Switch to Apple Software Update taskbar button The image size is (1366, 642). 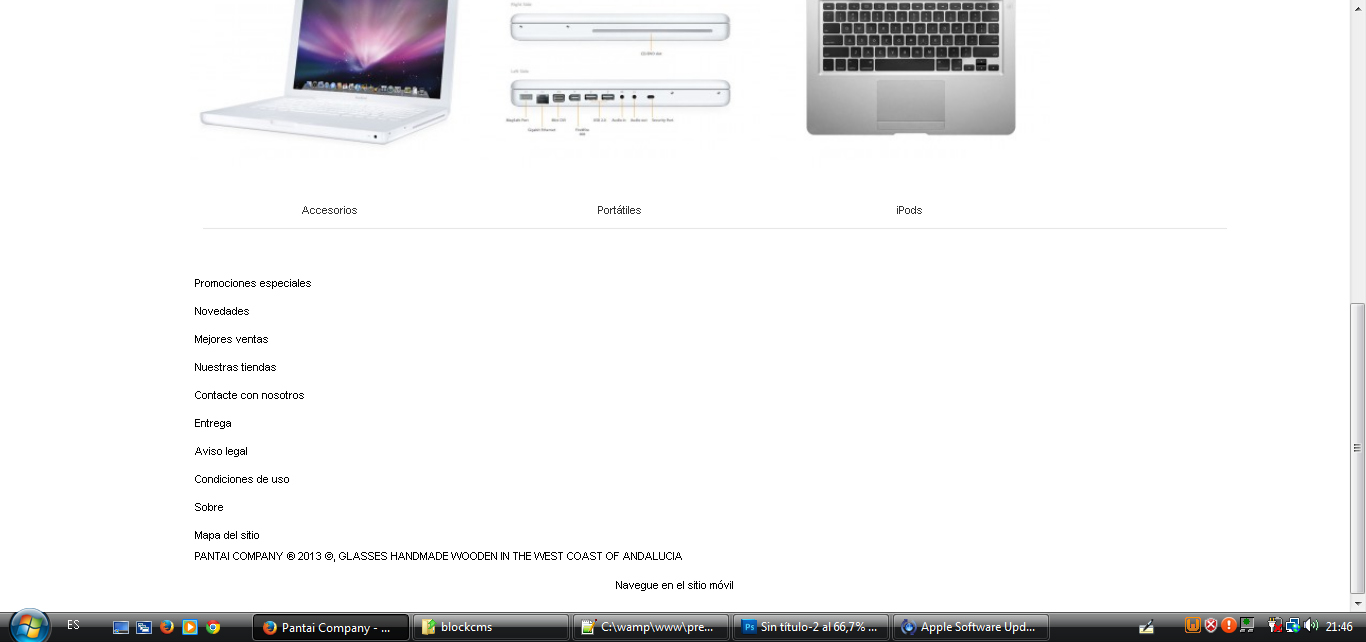pos(971,627)
